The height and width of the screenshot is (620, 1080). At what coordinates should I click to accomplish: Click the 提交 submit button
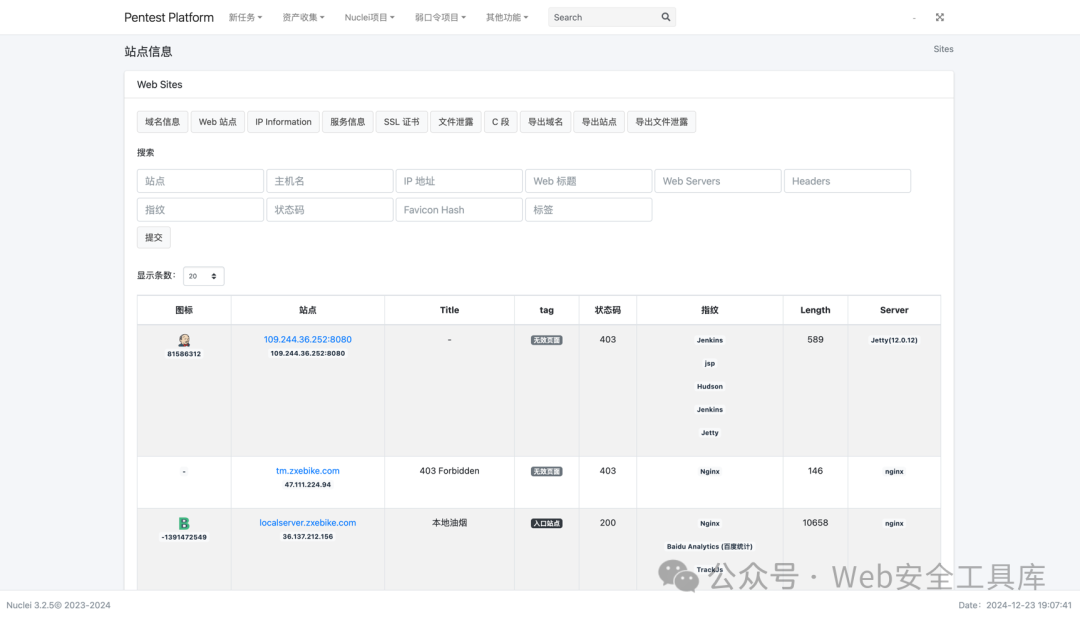[x=154, y=238]
